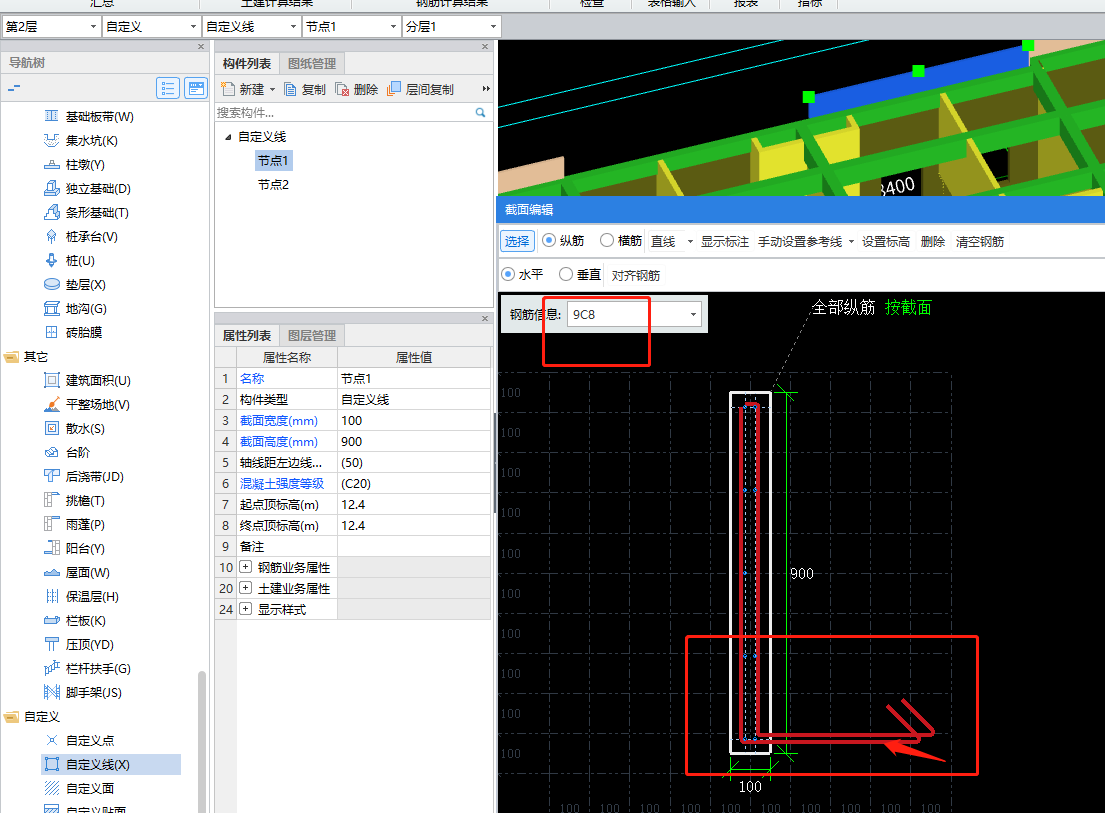Choose the 后浇带(JD) icon
1105x813 pixels.
51,476
